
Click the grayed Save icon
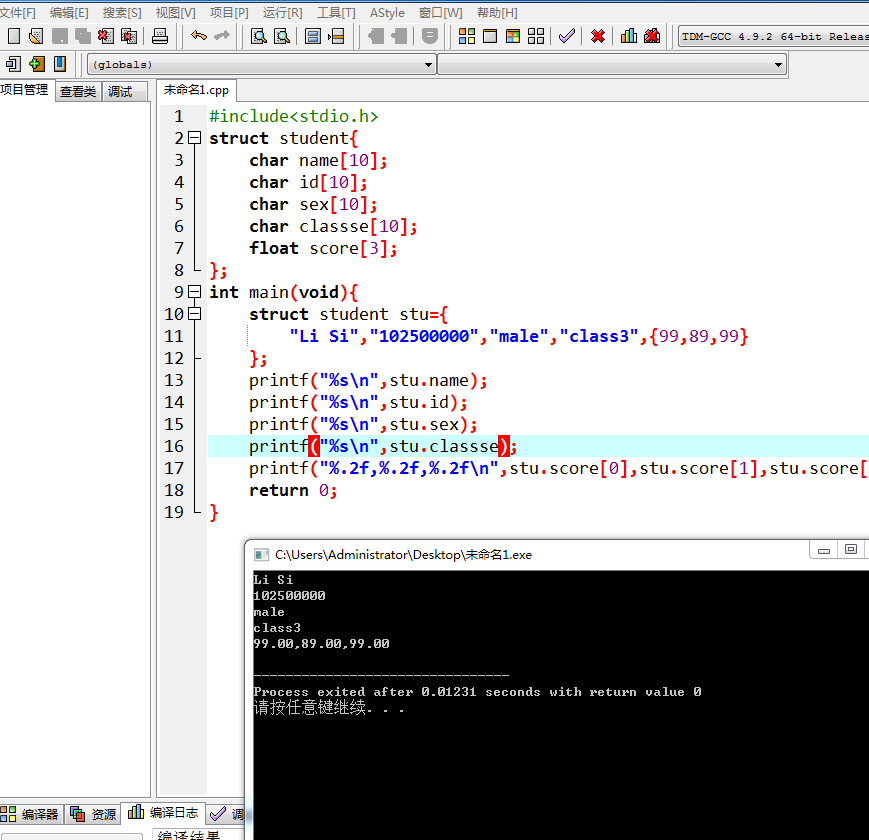[59, 37]
